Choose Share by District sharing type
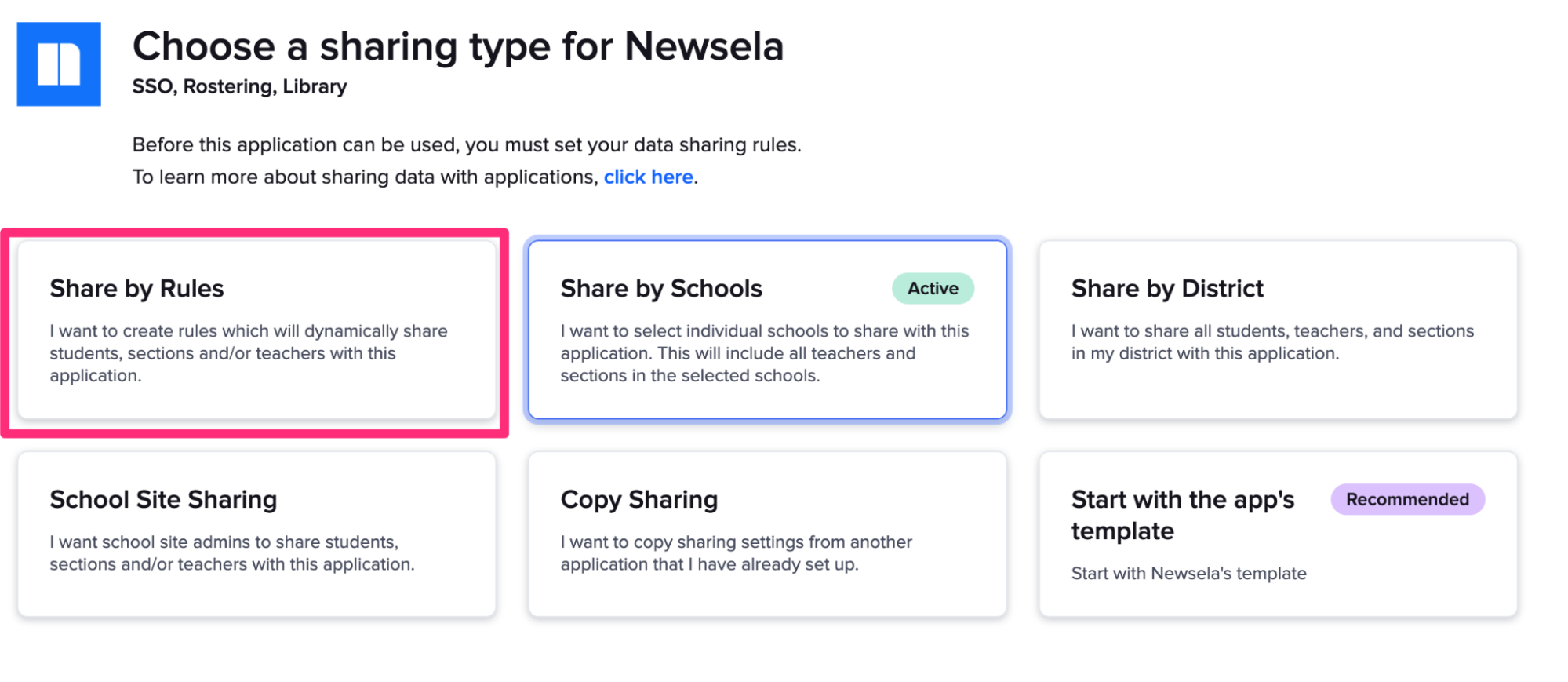Viewport: 1568px width, 682px height. coord(1277,330)
